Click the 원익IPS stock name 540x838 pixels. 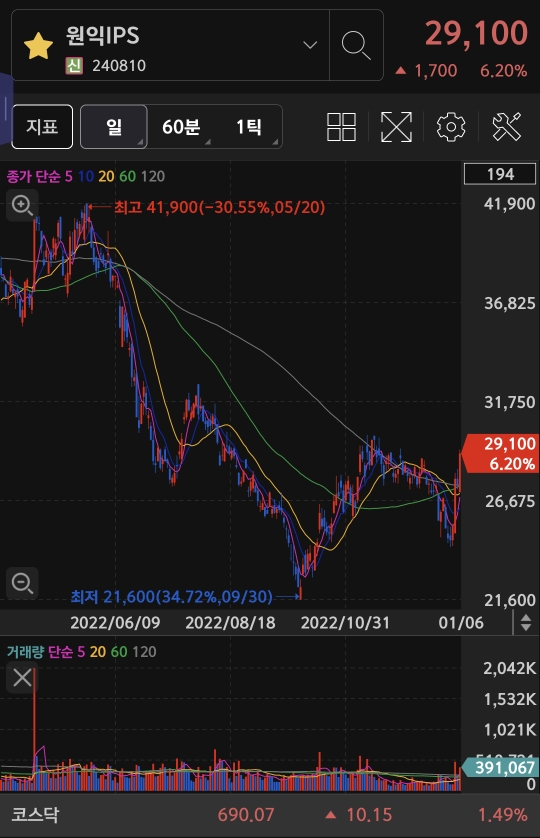pos(102,35)
